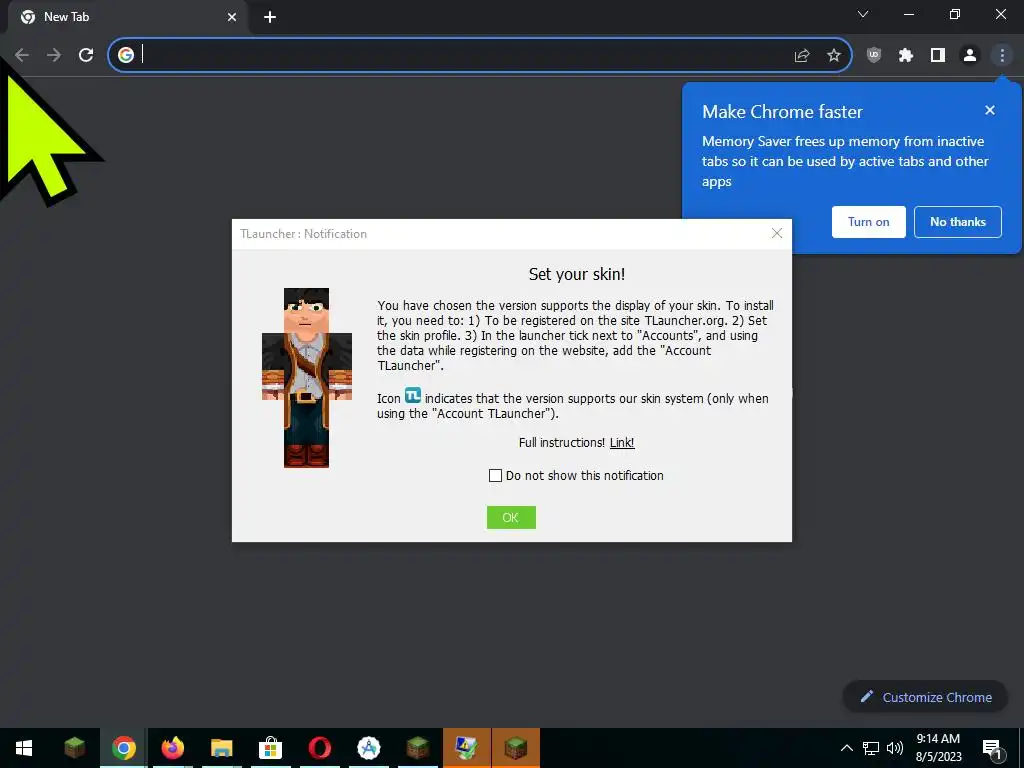Image resolution: width=1024 pixels, height=768 pixels.
Task: Open network settings from the tray
Action: 871,748
